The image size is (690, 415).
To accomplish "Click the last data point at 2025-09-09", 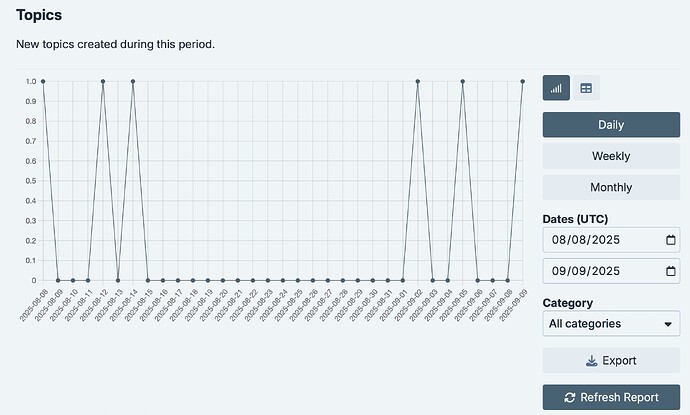I will point(522,81).
